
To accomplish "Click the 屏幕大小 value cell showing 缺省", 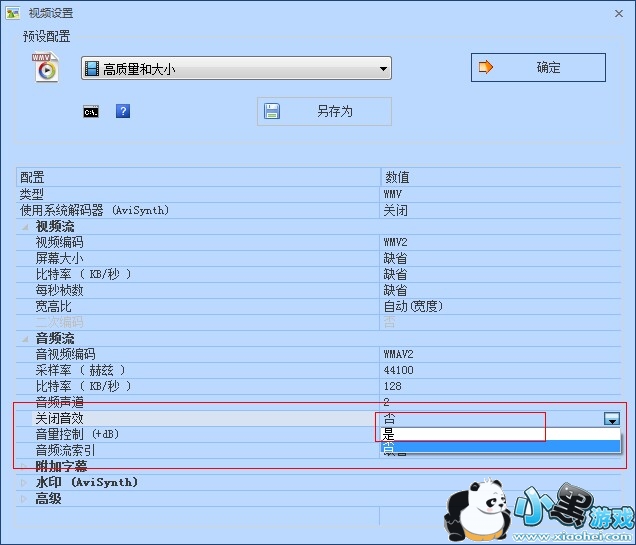I will pos(396,258).
